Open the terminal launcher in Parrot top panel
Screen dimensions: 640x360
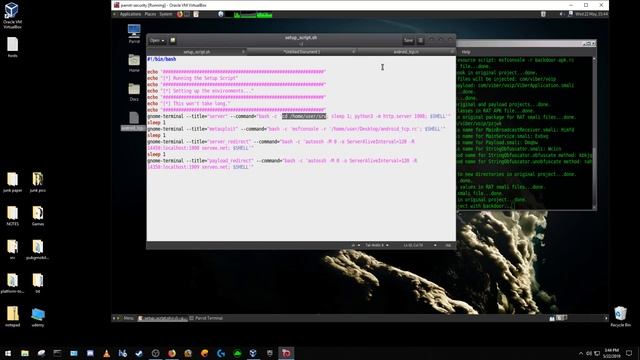(x=187, y=14)
